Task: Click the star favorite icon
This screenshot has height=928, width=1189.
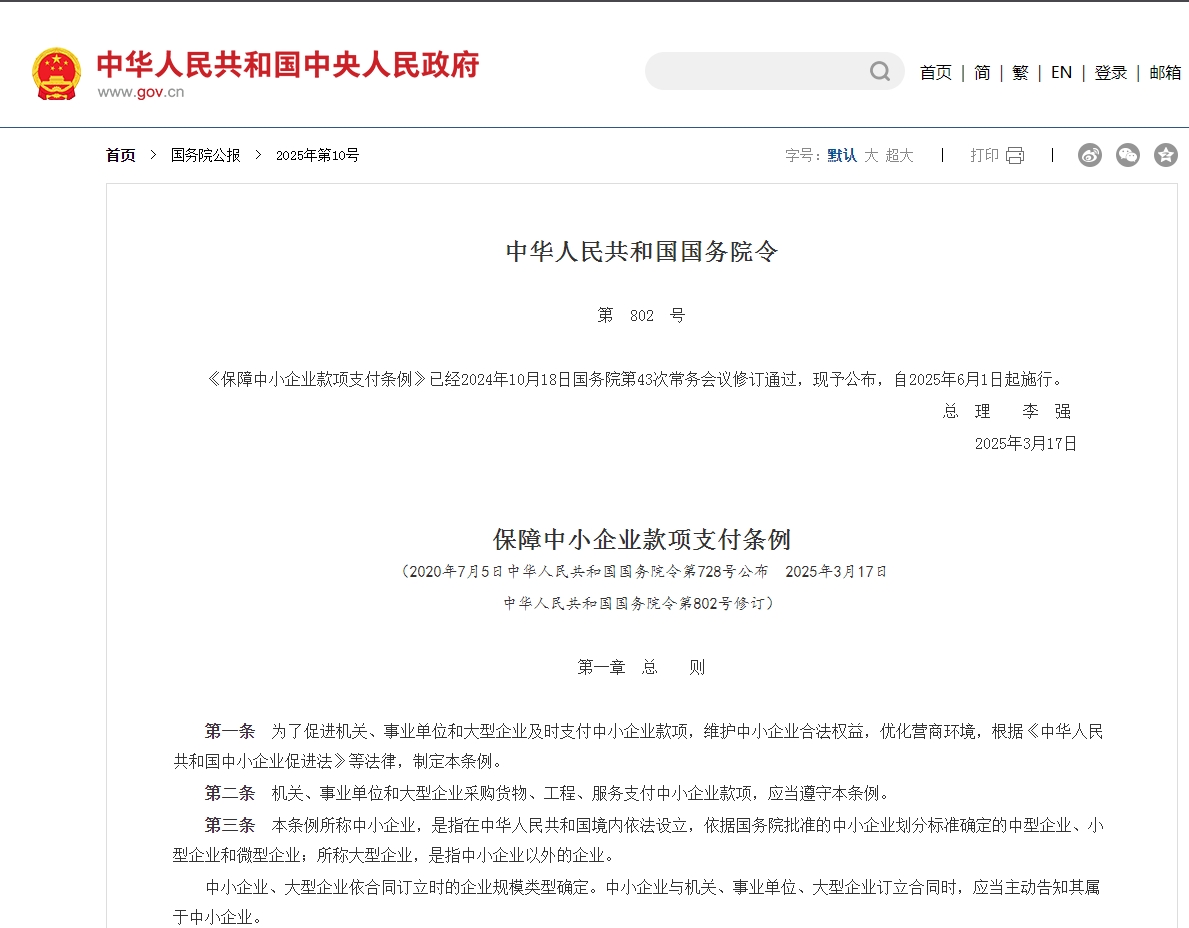Action: [x=1165, y=155]
